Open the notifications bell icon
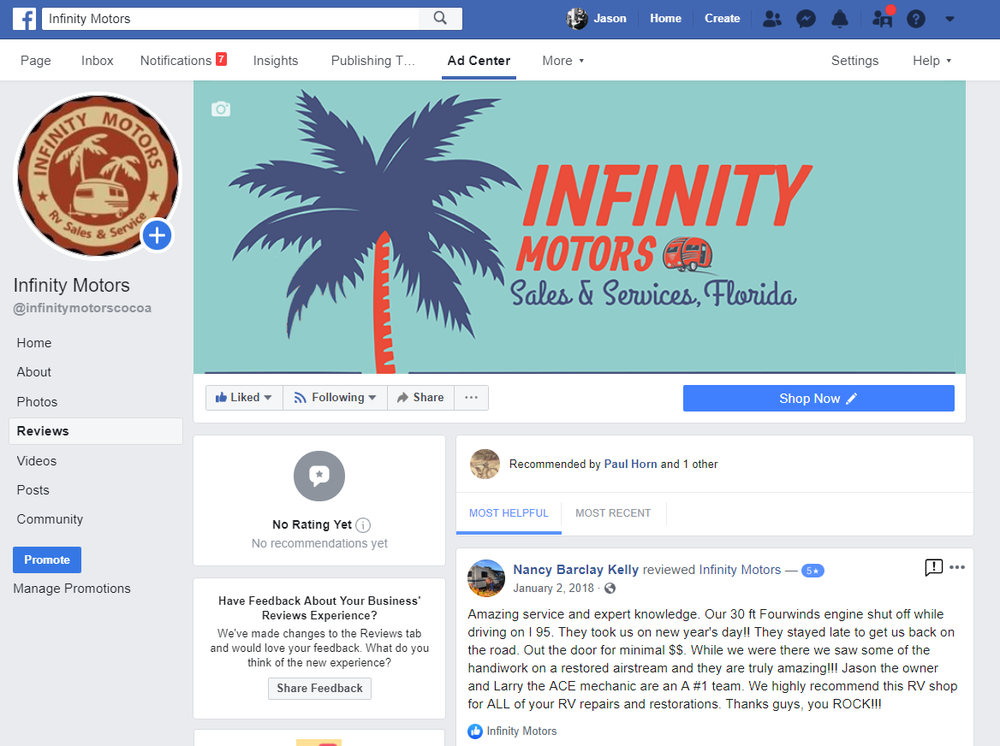The image size is (1000, 746). 840,18
